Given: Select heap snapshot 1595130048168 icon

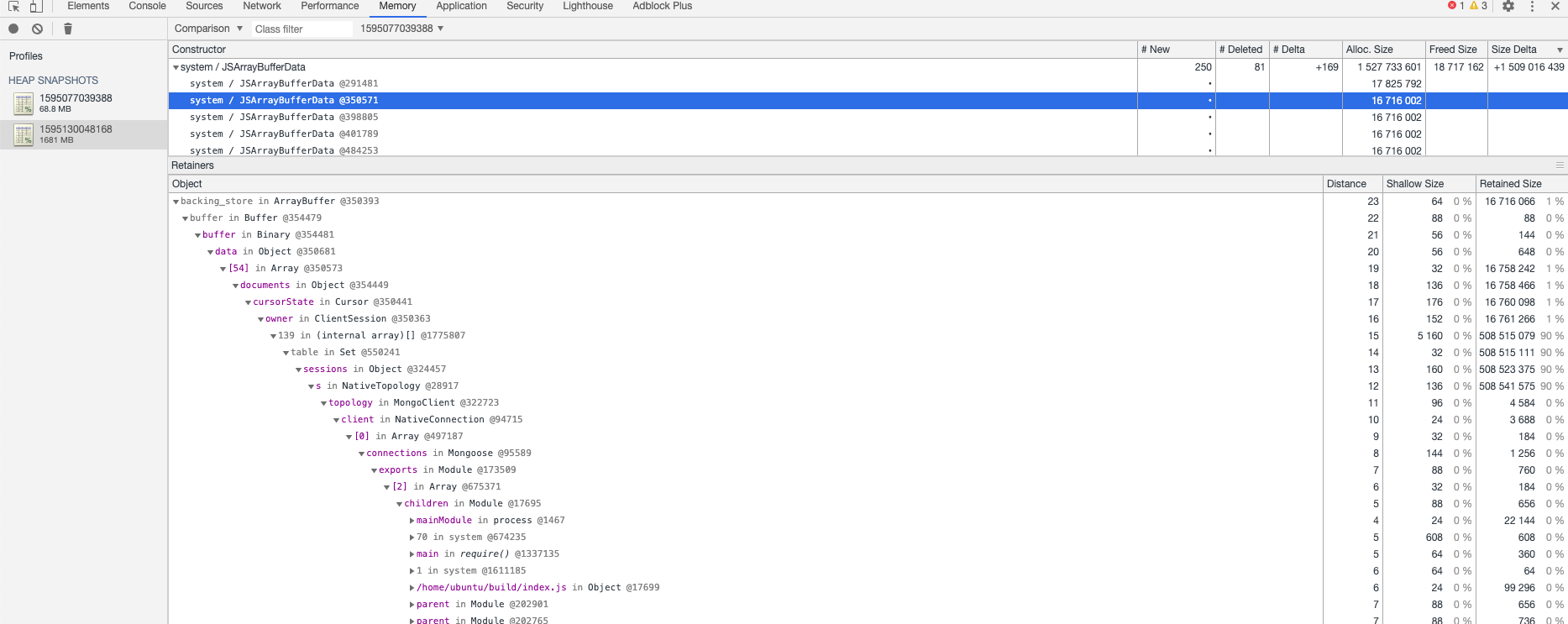Looking at the screenshot, I should tap(24, 134).
